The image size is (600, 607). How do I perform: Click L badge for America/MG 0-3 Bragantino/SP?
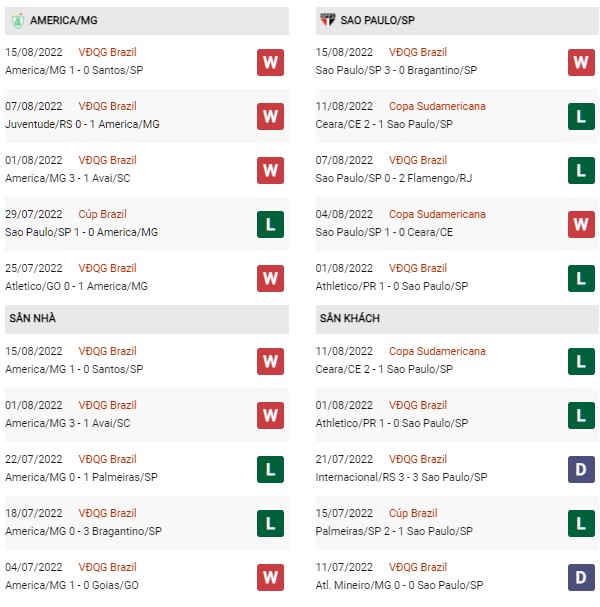point(270,524)
